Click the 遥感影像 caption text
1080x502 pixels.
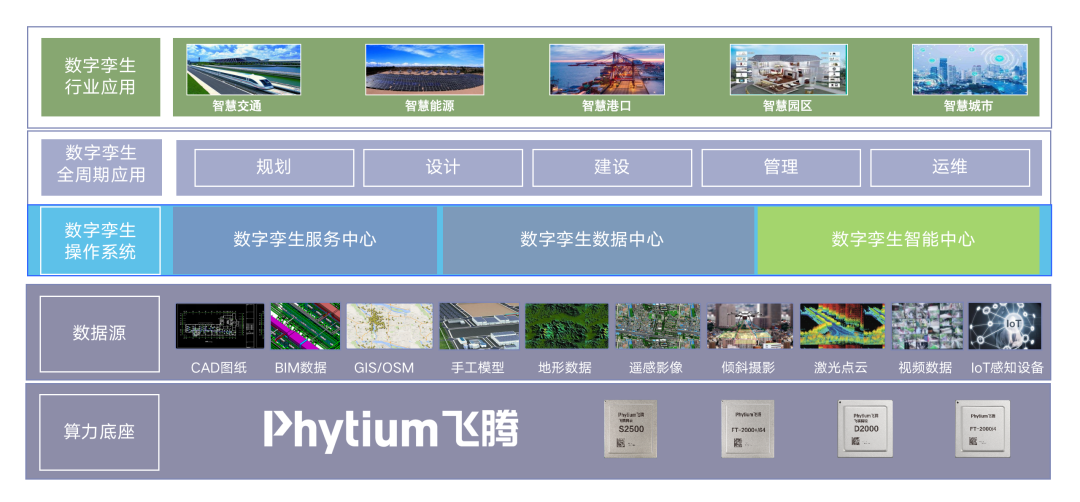coord(656,368)
